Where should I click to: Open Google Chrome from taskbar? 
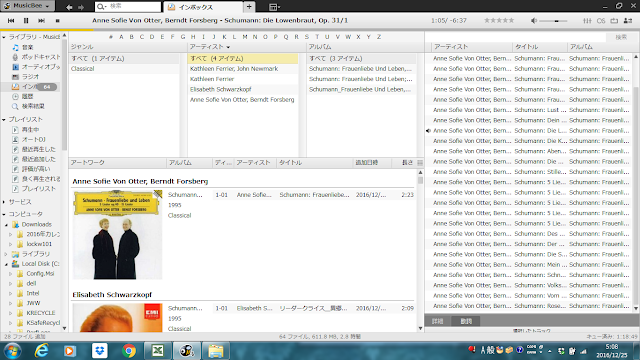[129, 351]
